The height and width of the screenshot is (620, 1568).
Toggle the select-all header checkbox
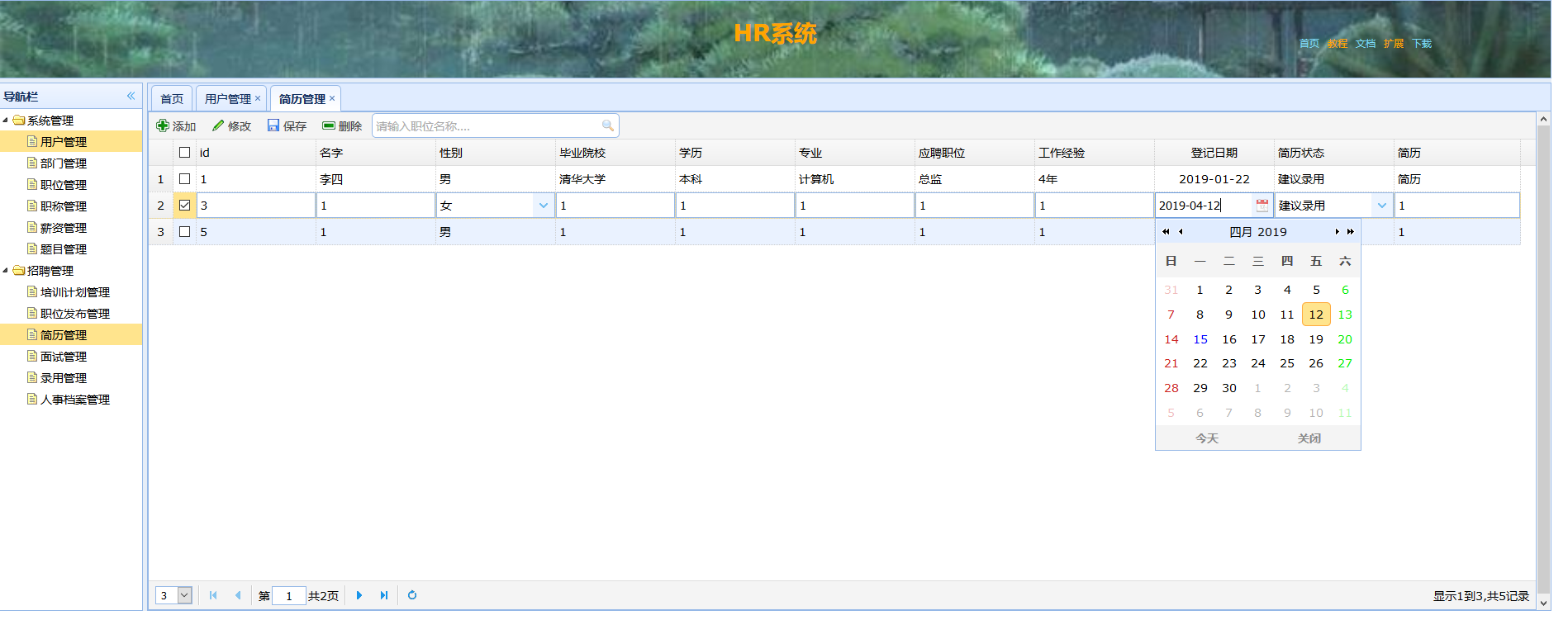pyautogui.click(x=185, y=153)
